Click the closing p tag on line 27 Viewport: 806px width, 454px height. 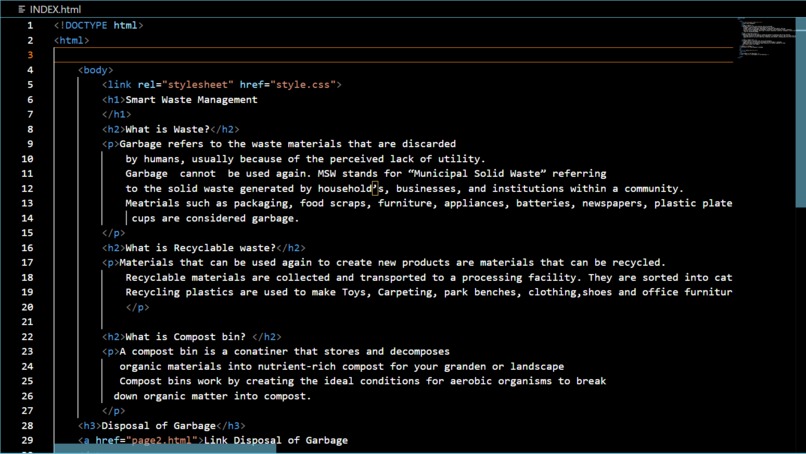pos(113,411)
